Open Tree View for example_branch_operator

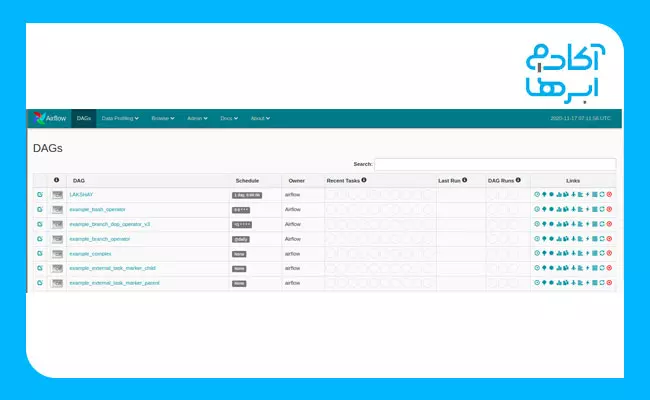click(544, 239)
